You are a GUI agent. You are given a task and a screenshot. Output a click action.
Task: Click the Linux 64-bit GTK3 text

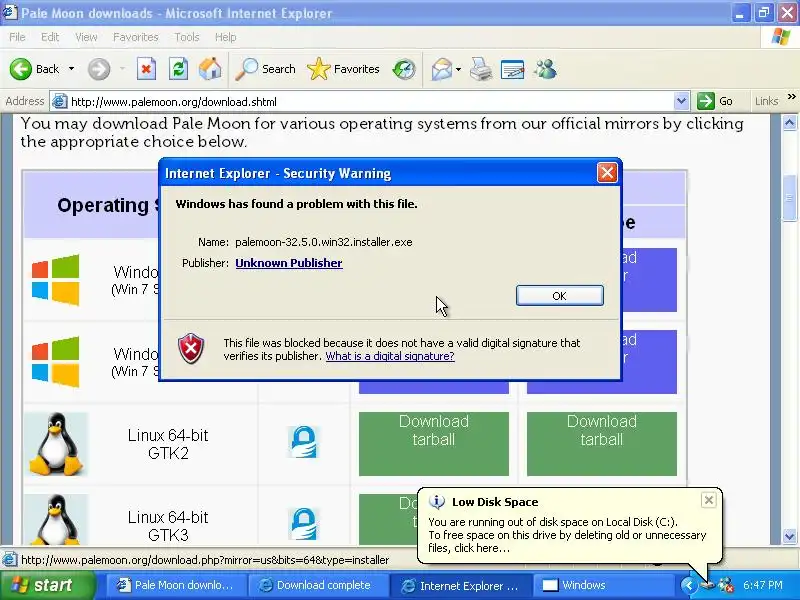point(168,526)
